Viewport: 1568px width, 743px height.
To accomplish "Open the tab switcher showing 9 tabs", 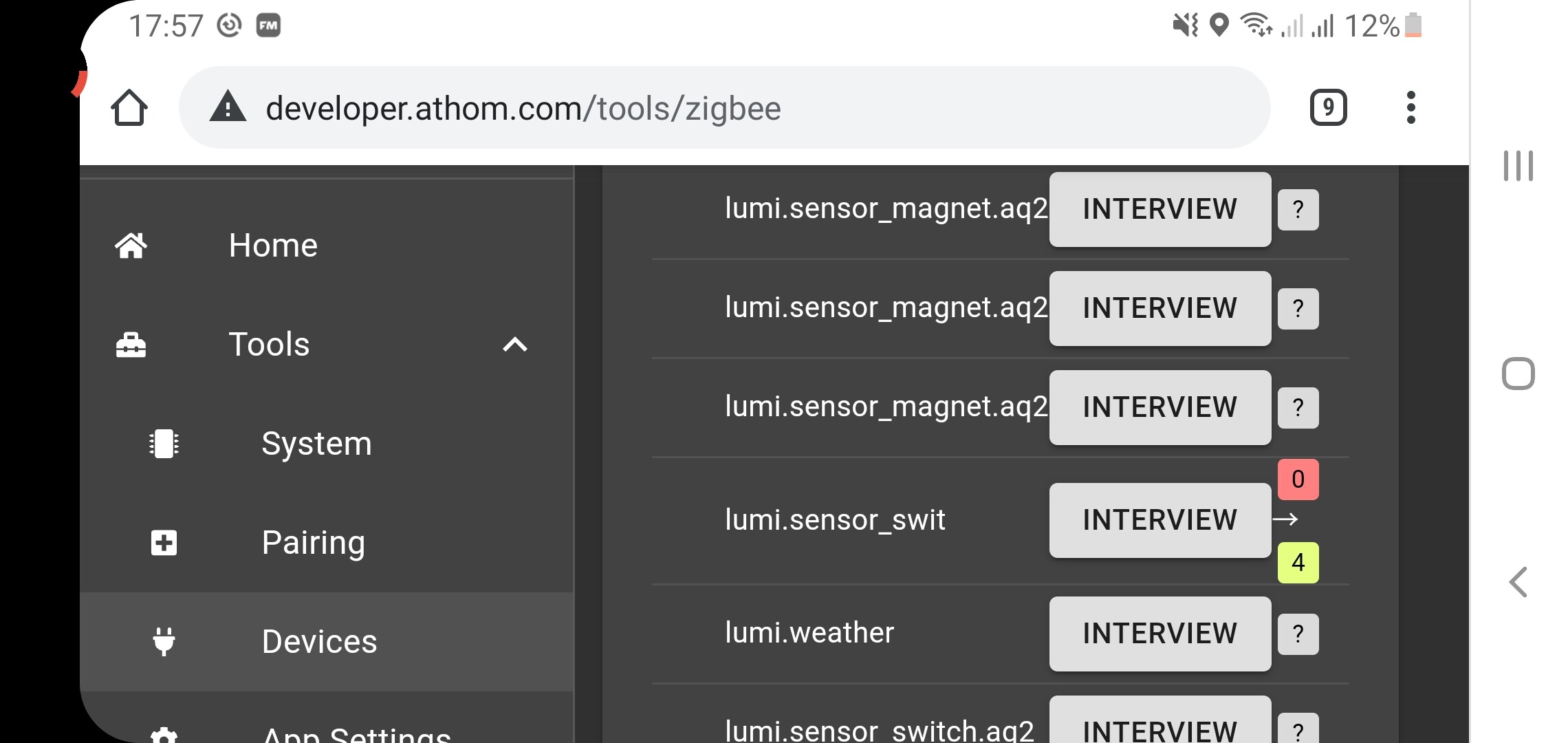I will pos(1328,108).
